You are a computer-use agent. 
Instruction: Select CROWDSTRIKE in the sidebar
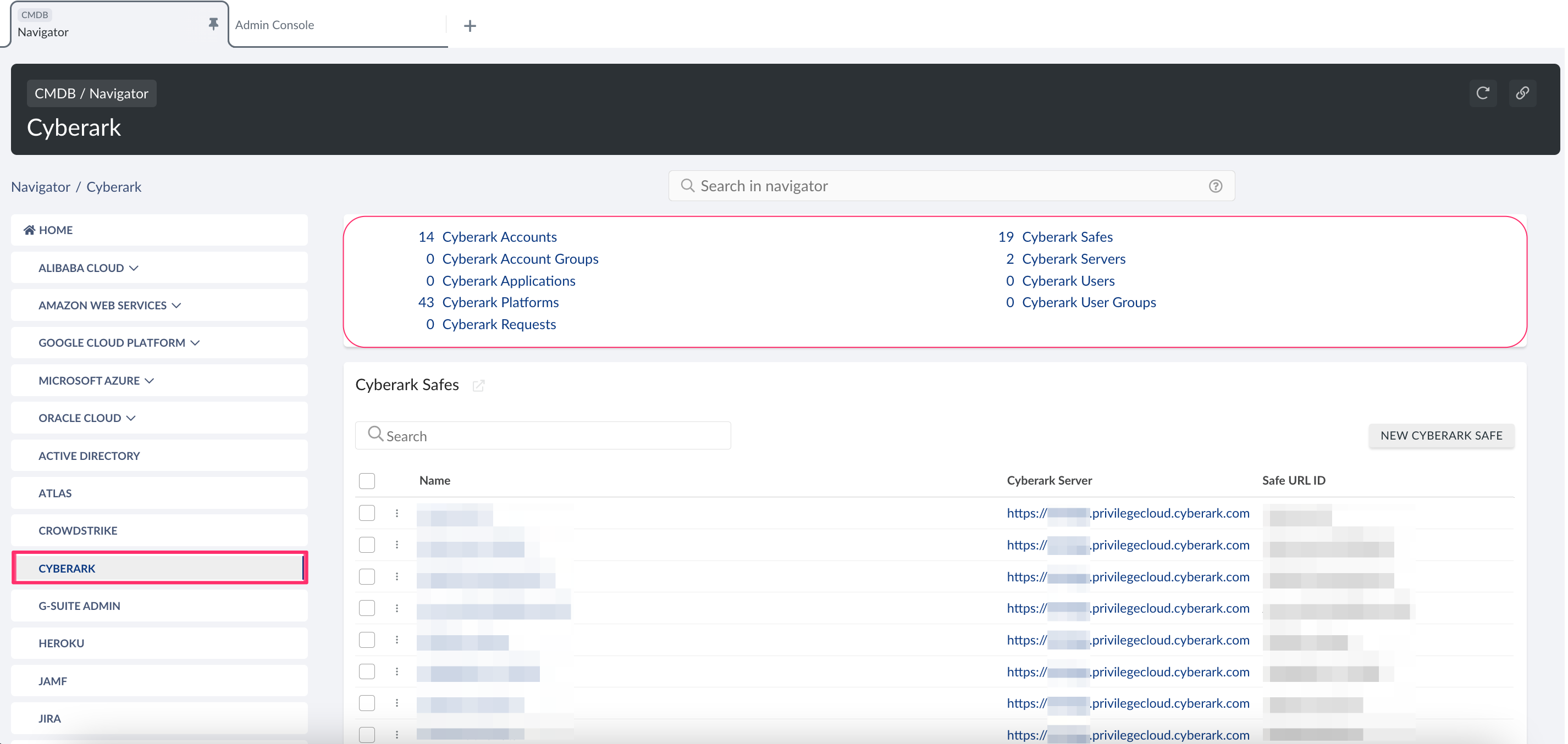click(x=78, y=530)
